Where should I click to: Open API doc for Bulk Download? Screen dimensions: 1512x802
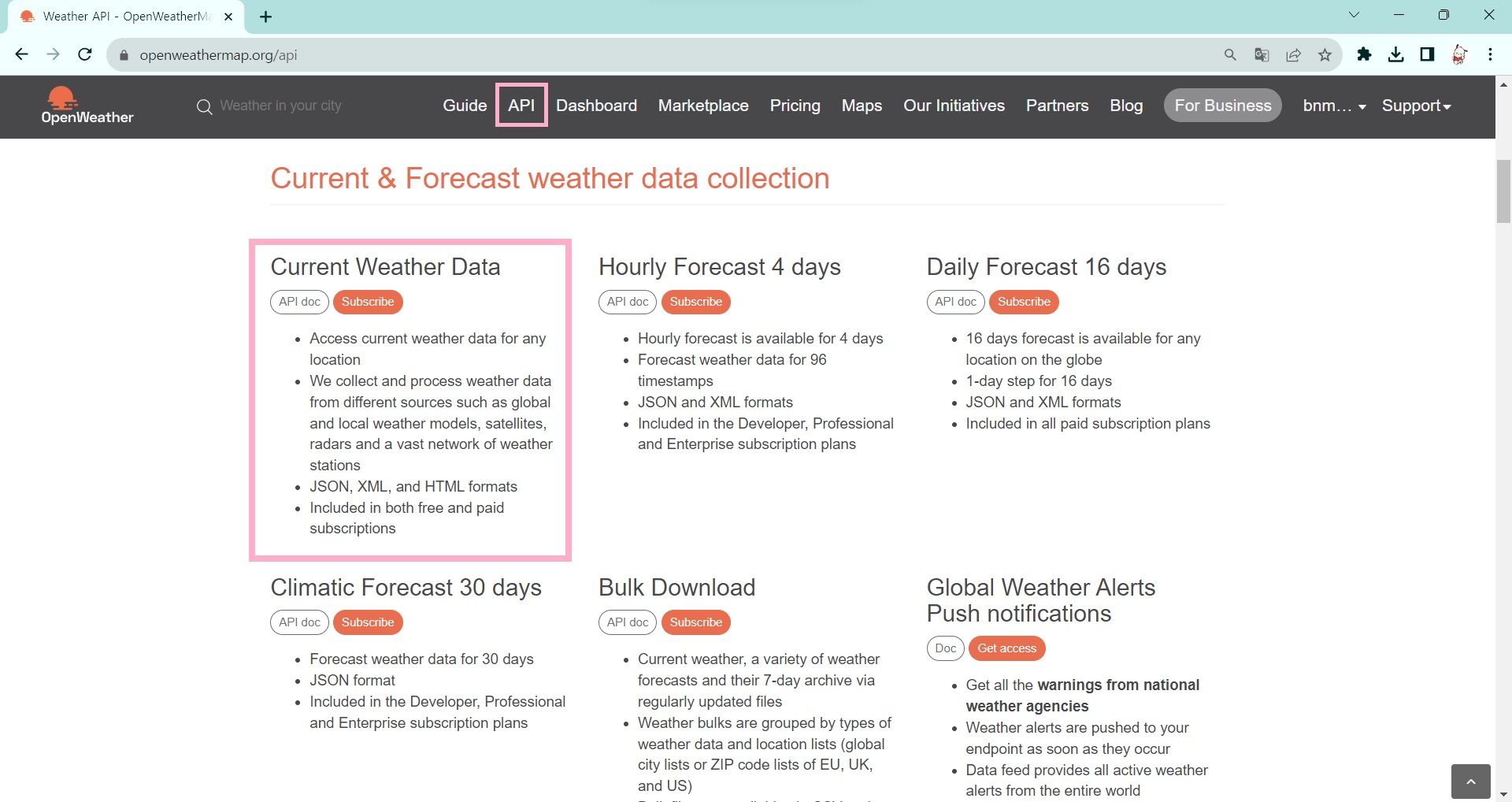click(x=628, y=622)
